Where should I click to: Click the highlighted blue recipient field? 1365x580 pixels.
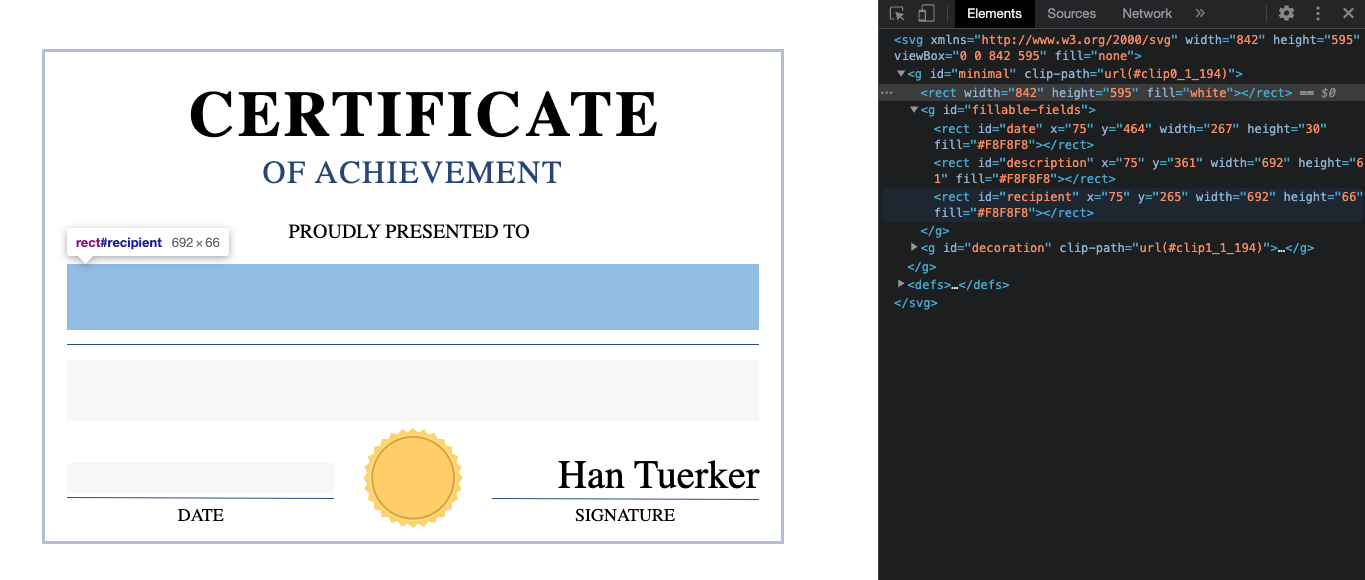tap(412, 297)
